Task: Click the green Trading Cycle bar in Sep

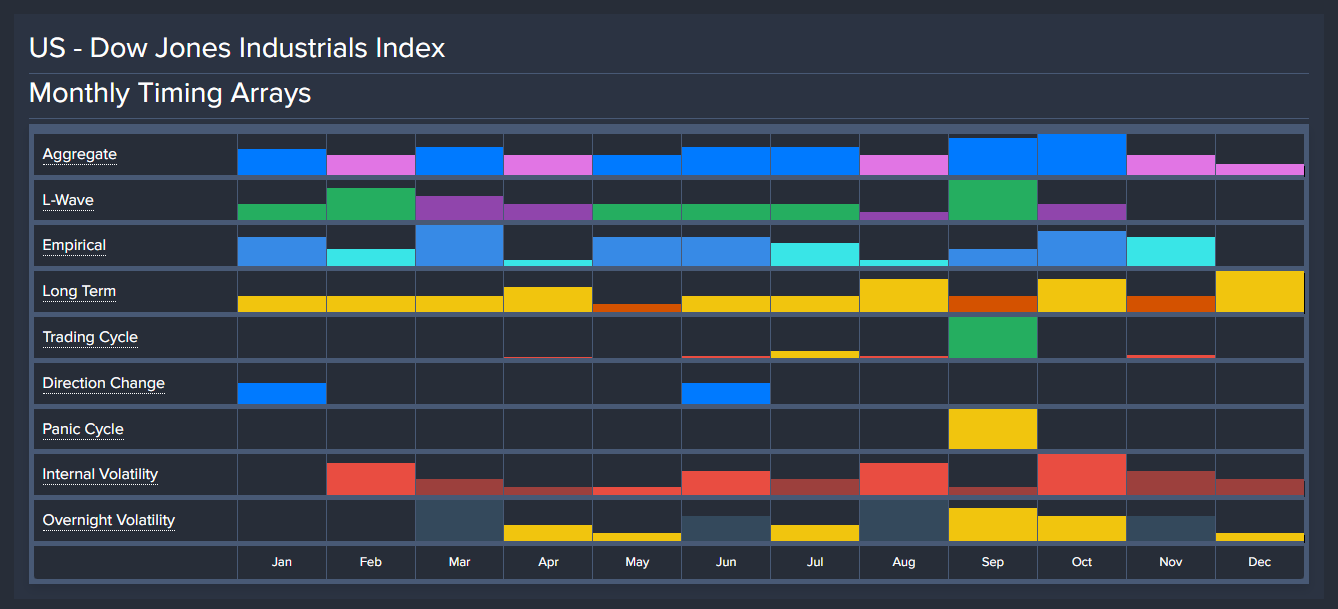Action: click(993, 337)
